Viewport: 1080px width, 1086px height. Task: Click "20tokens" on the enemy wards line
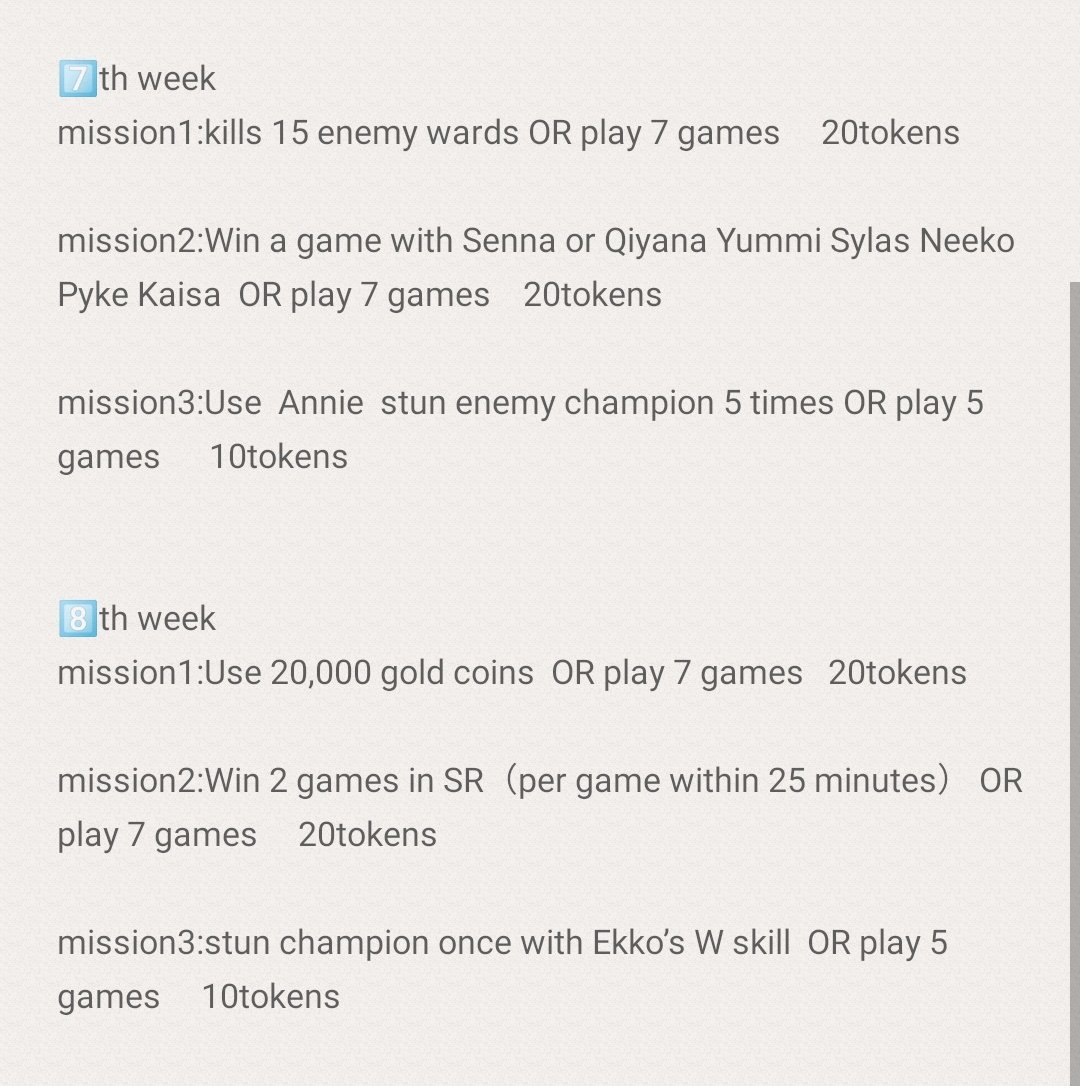(890, 133)
